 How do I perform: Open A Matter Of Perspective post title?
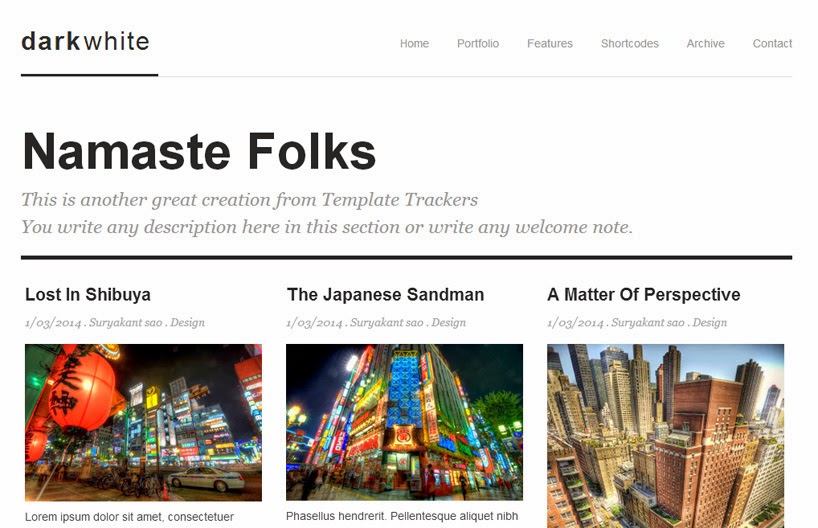click(644, 294)
